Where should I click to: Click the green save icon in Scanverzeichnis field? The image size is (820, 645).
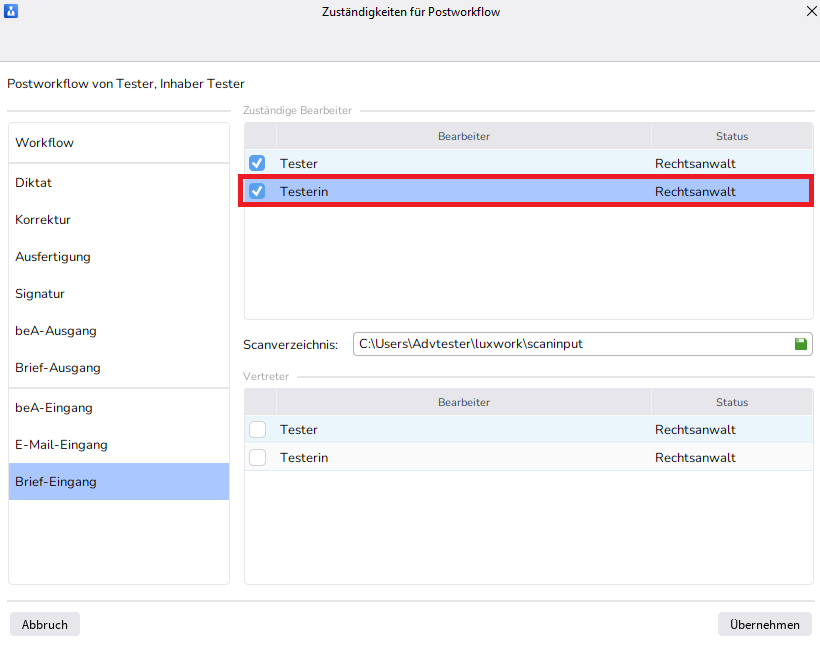coord(800,344)
